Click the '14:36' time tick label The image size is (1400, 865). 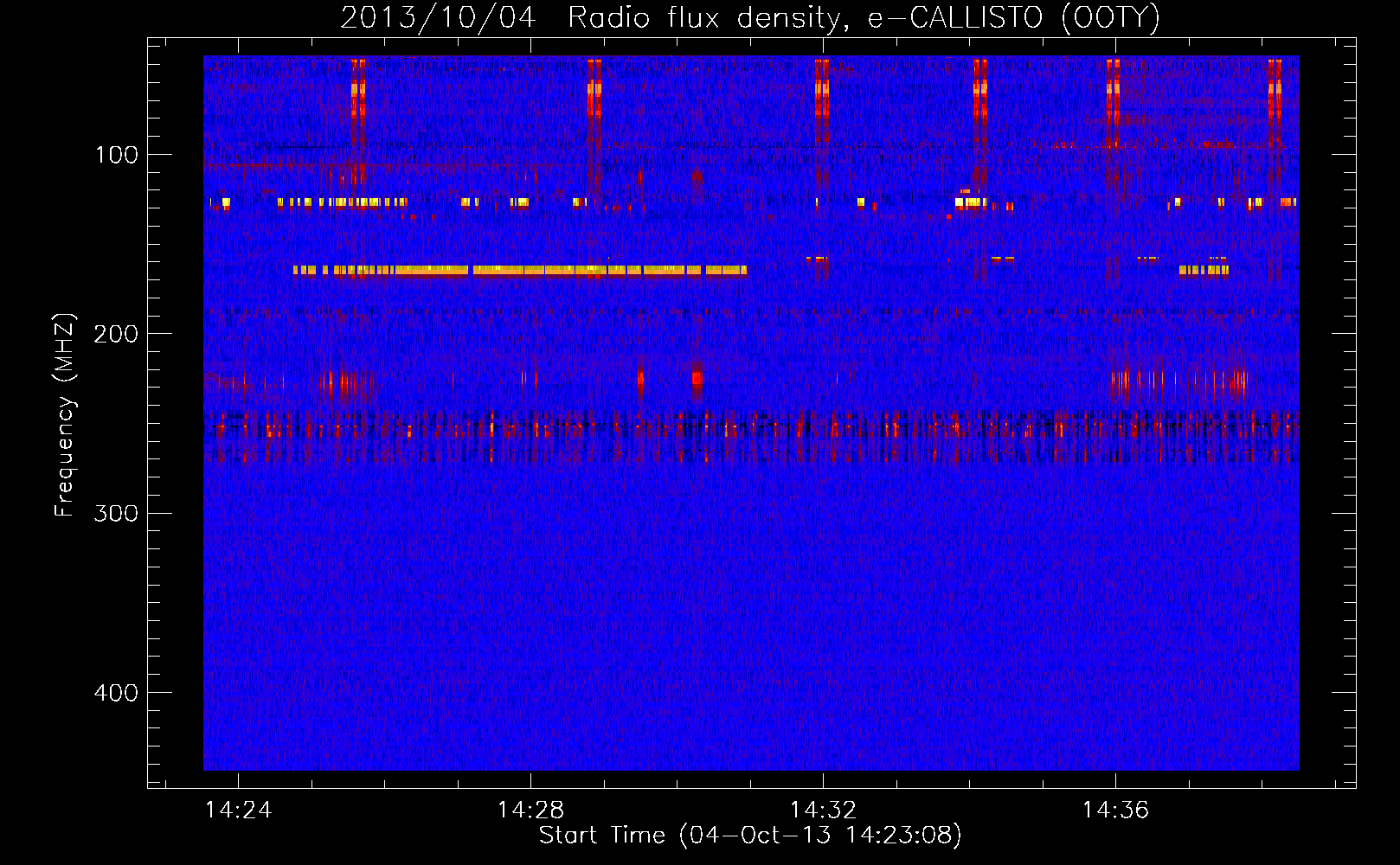pos(1115,810)
